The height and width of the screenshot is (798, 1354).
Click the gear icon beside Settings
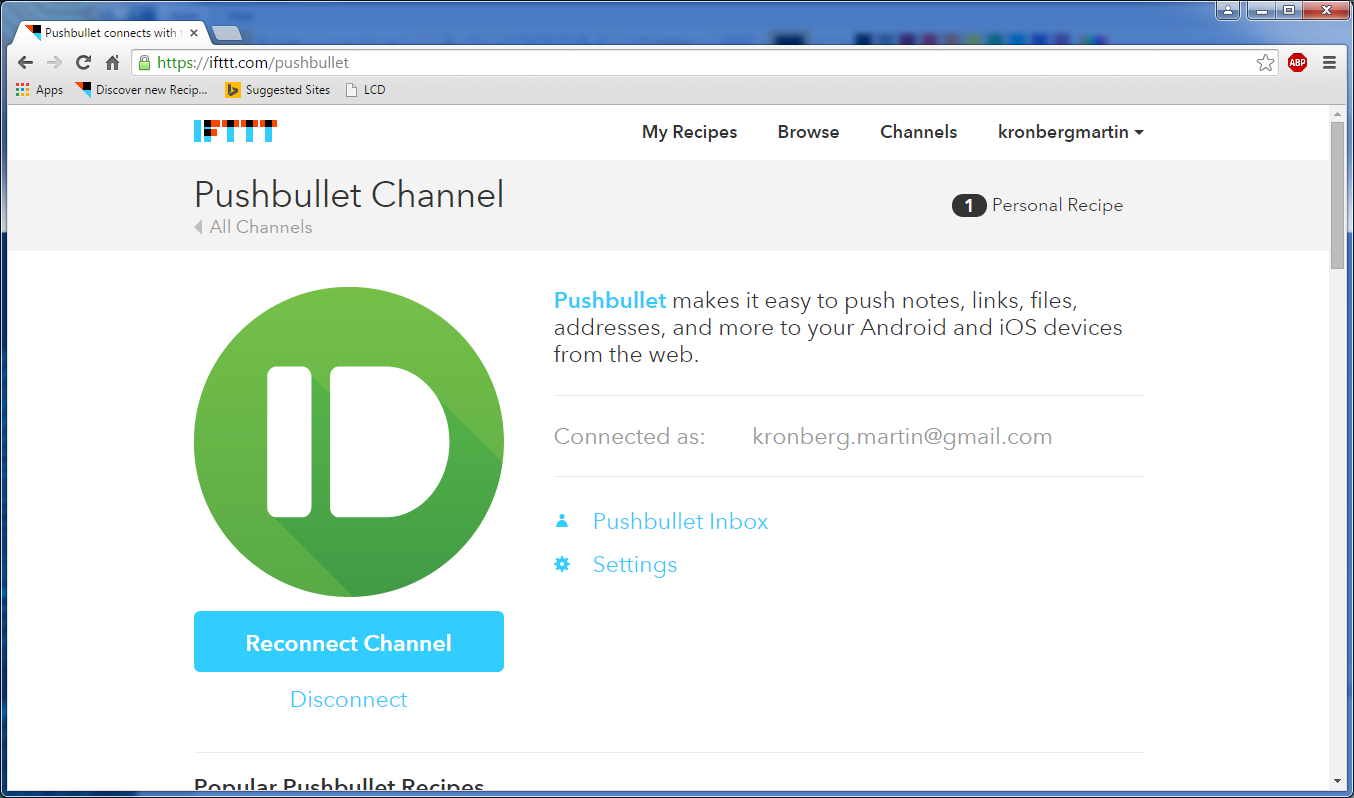click(x=562, y=564)
